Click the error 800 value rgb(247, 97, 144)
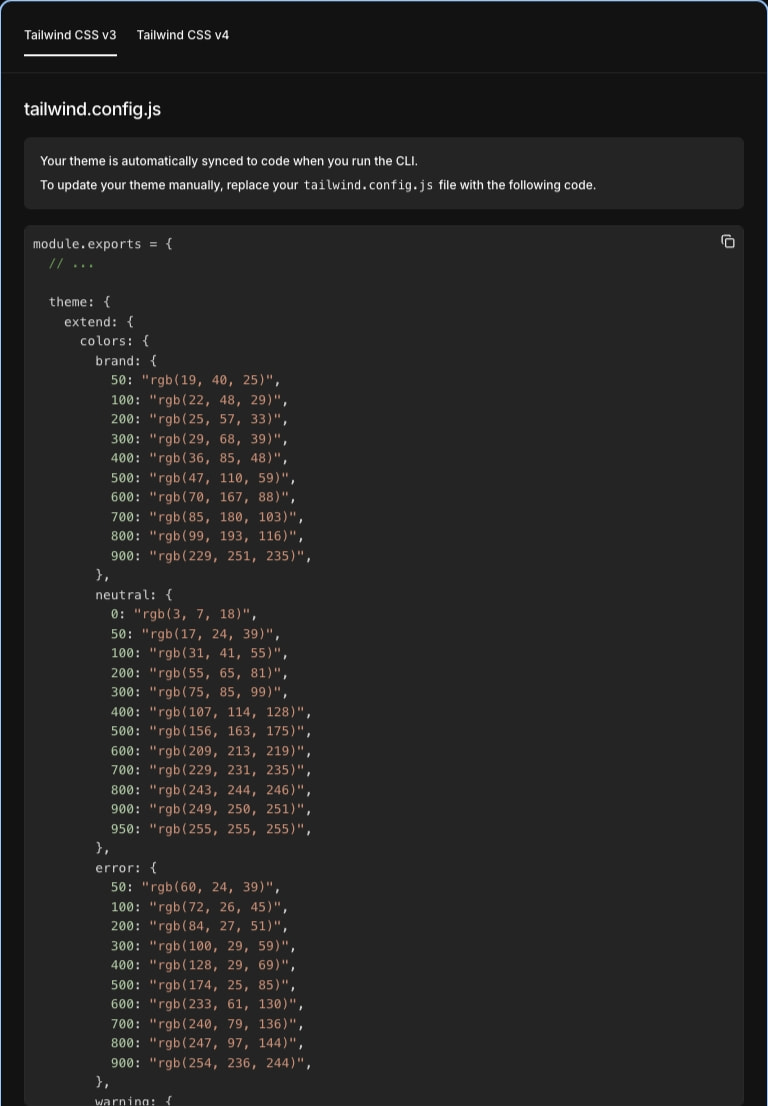The width and height of the screenshot is (768, 1106). point(222,1043)
